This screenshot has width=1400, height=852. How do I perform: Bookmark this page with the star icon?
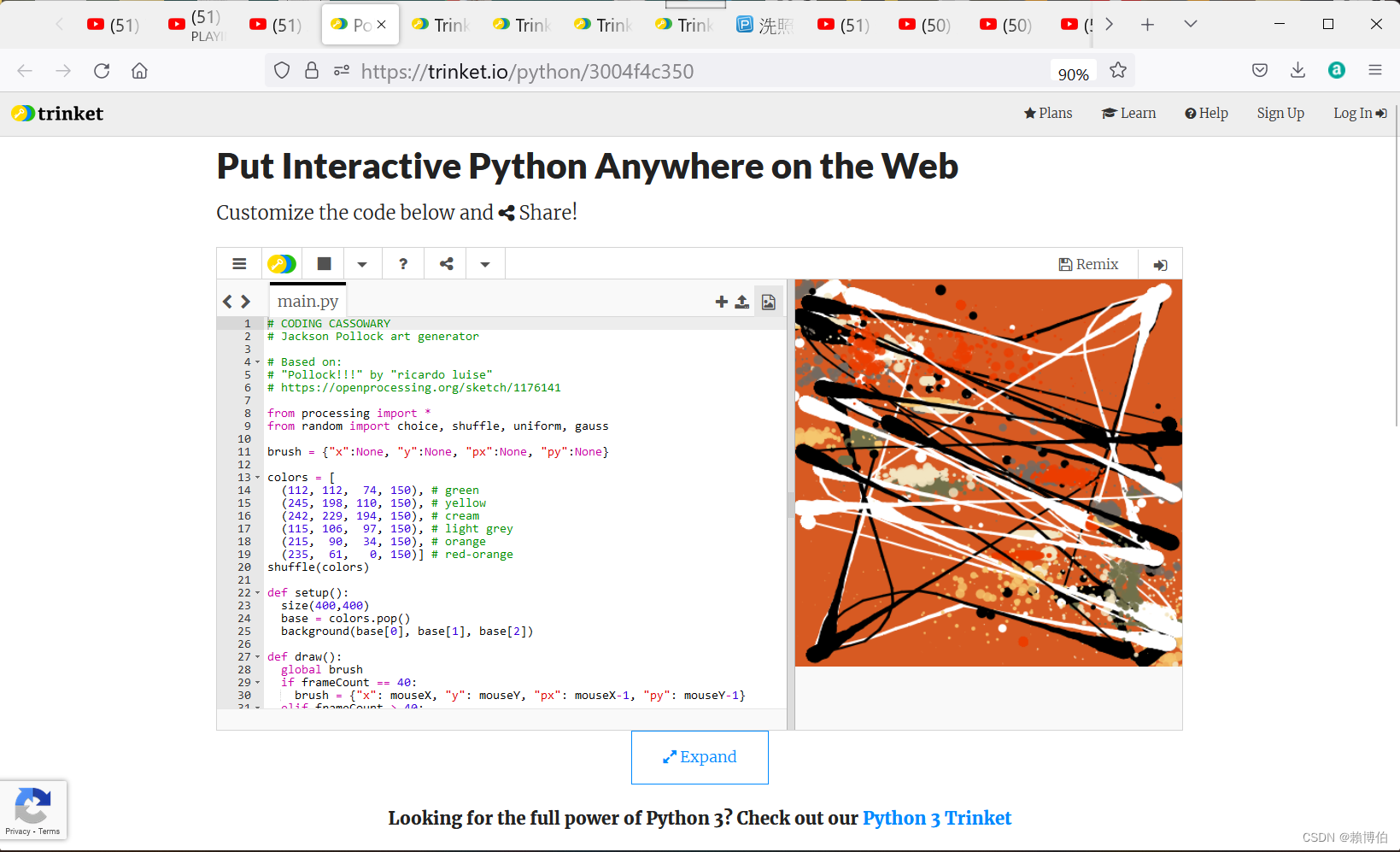click(x=1118, y=71)
